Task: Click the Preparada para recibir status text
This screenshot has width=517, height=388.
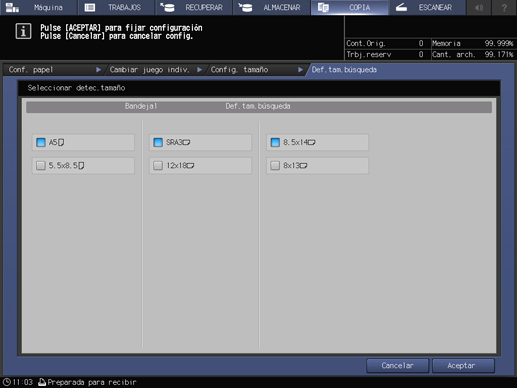Action: tap(92, 382)
